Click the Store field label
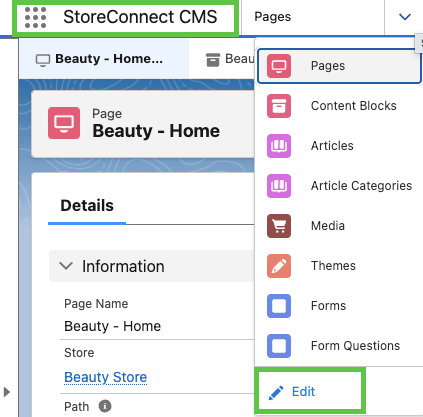423x417 pixels. [79, 353]
